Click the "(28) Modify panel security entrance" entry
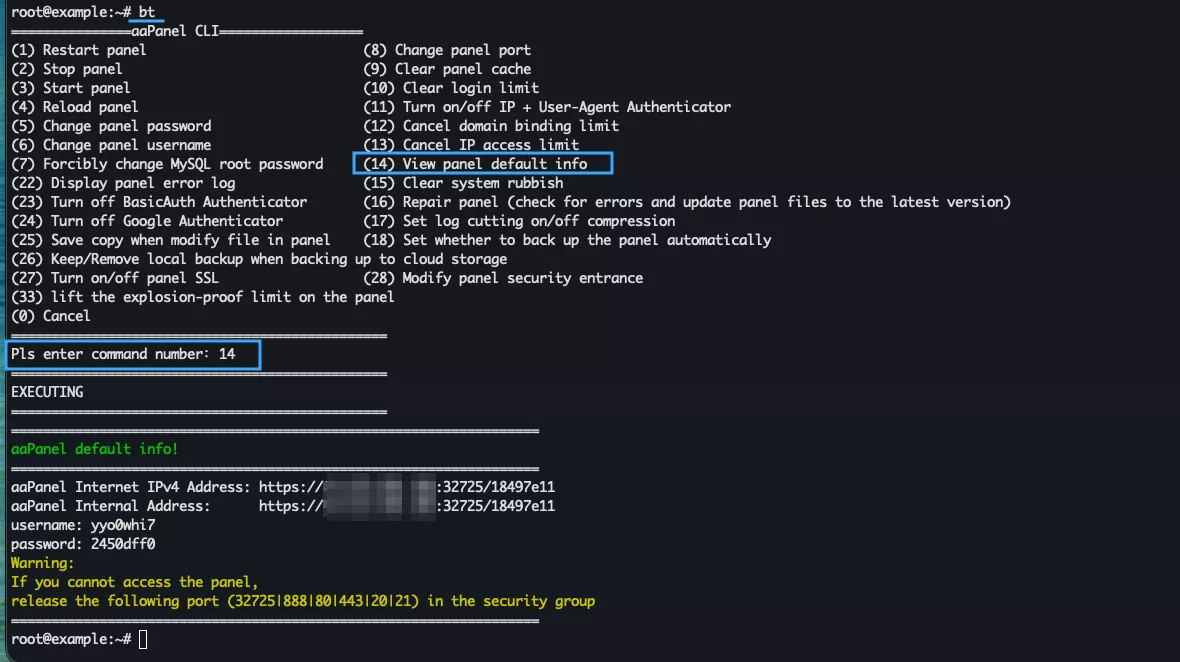 point(503,278)
